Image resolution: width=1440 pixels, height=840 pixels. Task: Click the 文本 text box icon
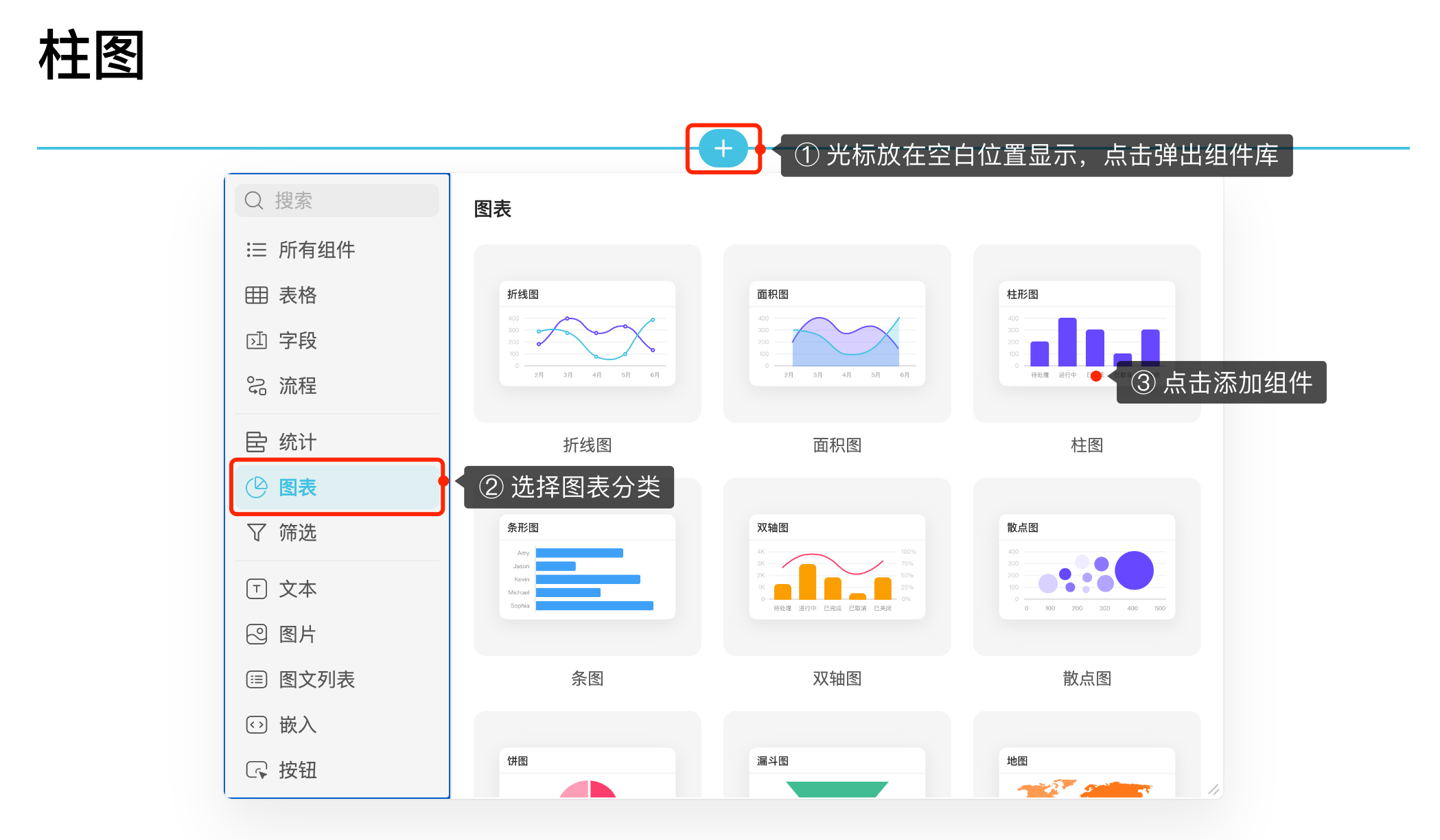256,589
